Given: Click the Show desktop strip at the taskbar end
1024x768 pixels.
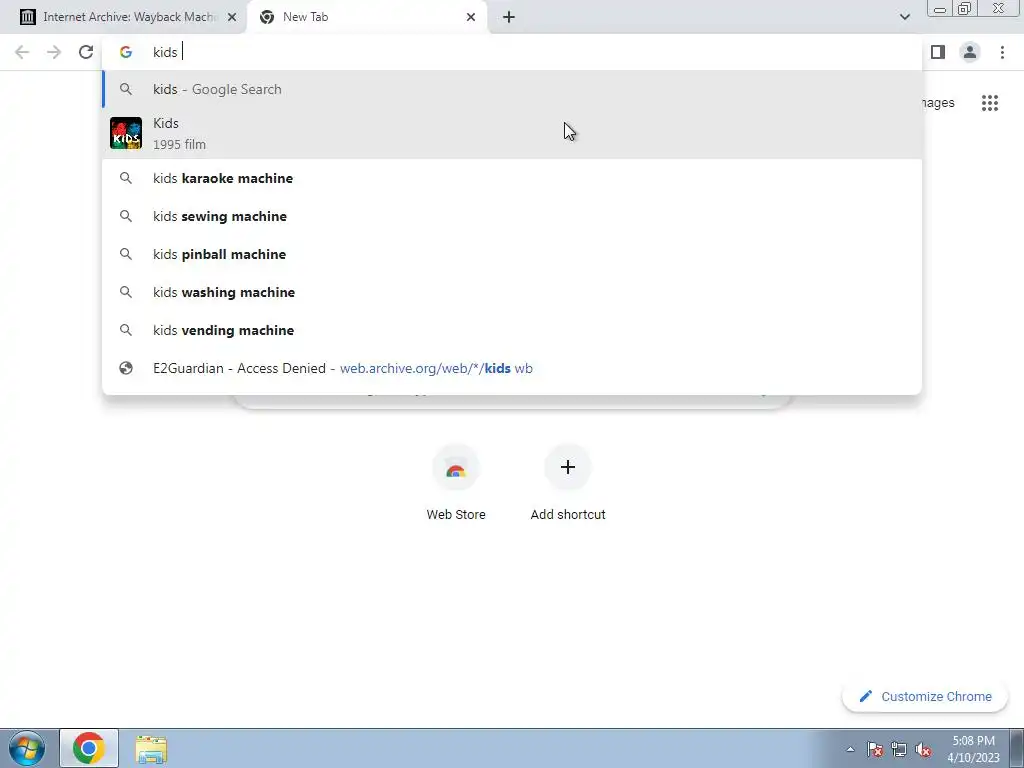Looking at the screenshot, I should [x=1017, y=748].
